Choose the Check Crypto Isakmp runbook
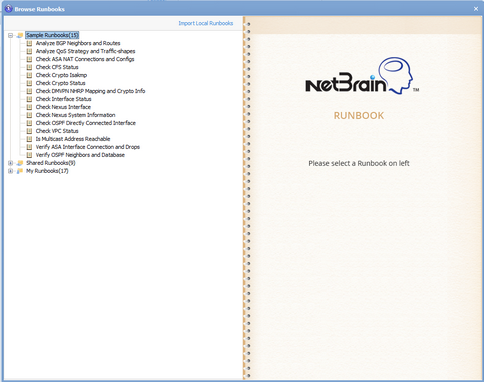This screenshot has height=382, width=484. click(61, 75)
